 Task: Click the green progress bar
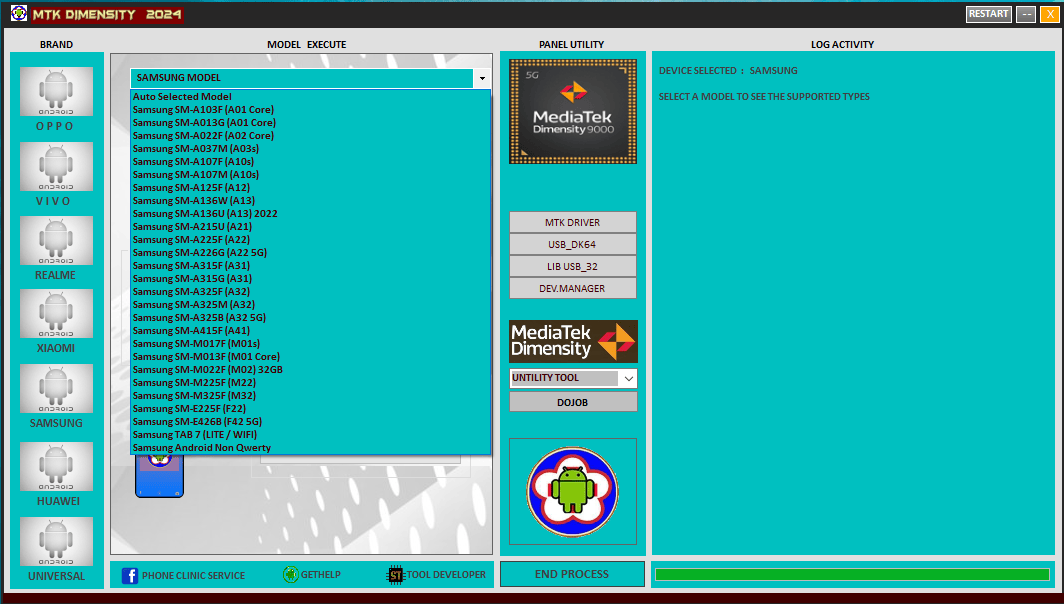click(x=852, y=574)
